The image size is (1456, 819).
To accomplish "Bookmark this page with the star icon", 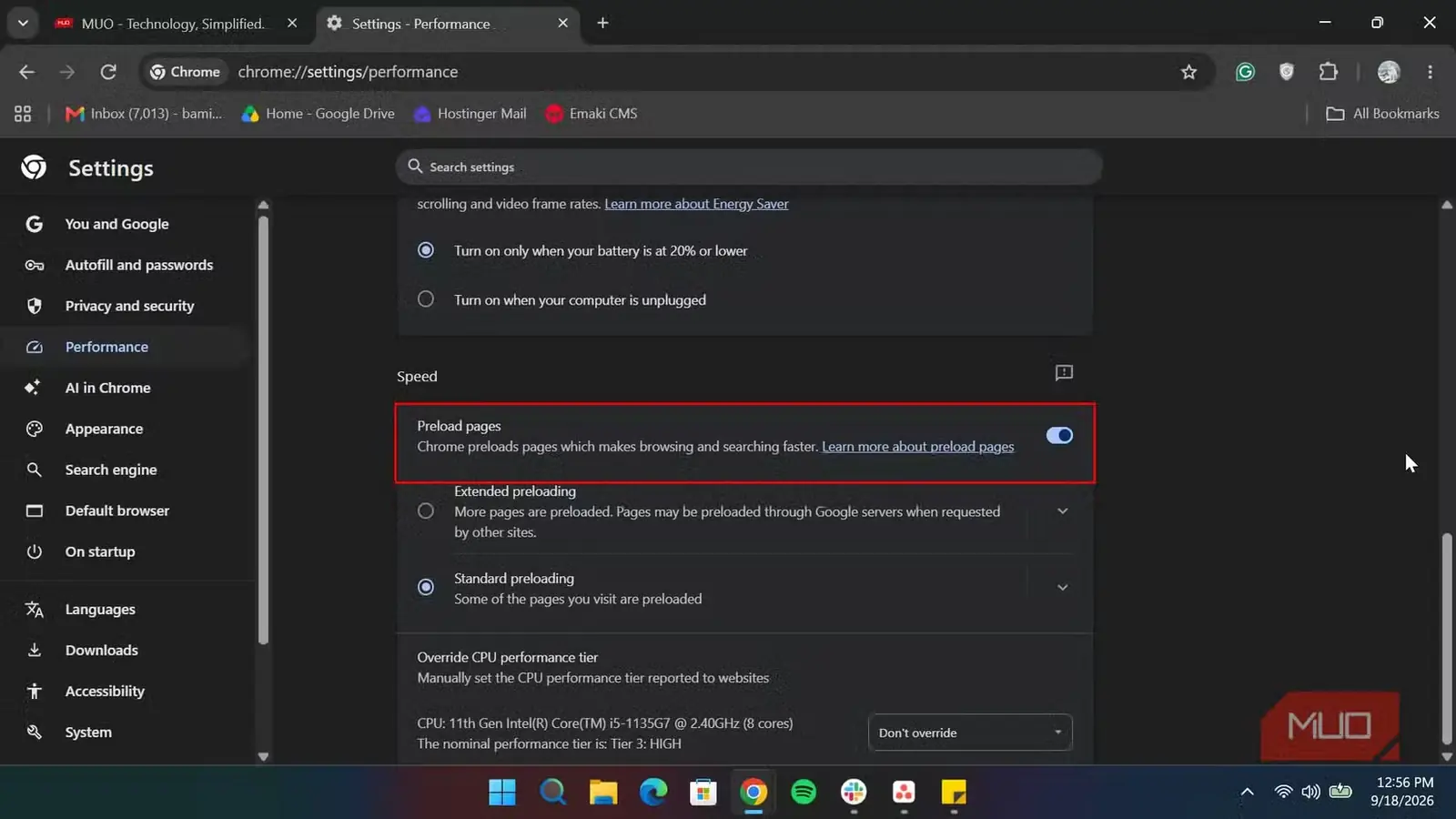I will (1188, 72).
